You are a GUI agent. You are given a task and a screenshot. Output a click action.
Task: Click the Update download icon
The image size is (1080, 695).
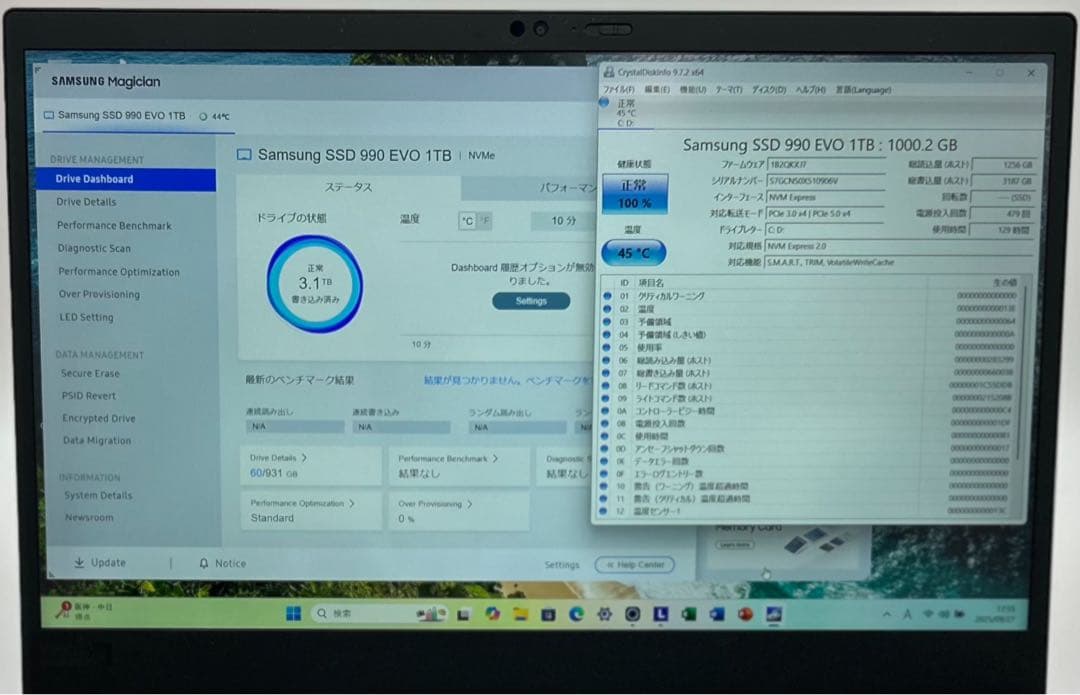[79, 563]
